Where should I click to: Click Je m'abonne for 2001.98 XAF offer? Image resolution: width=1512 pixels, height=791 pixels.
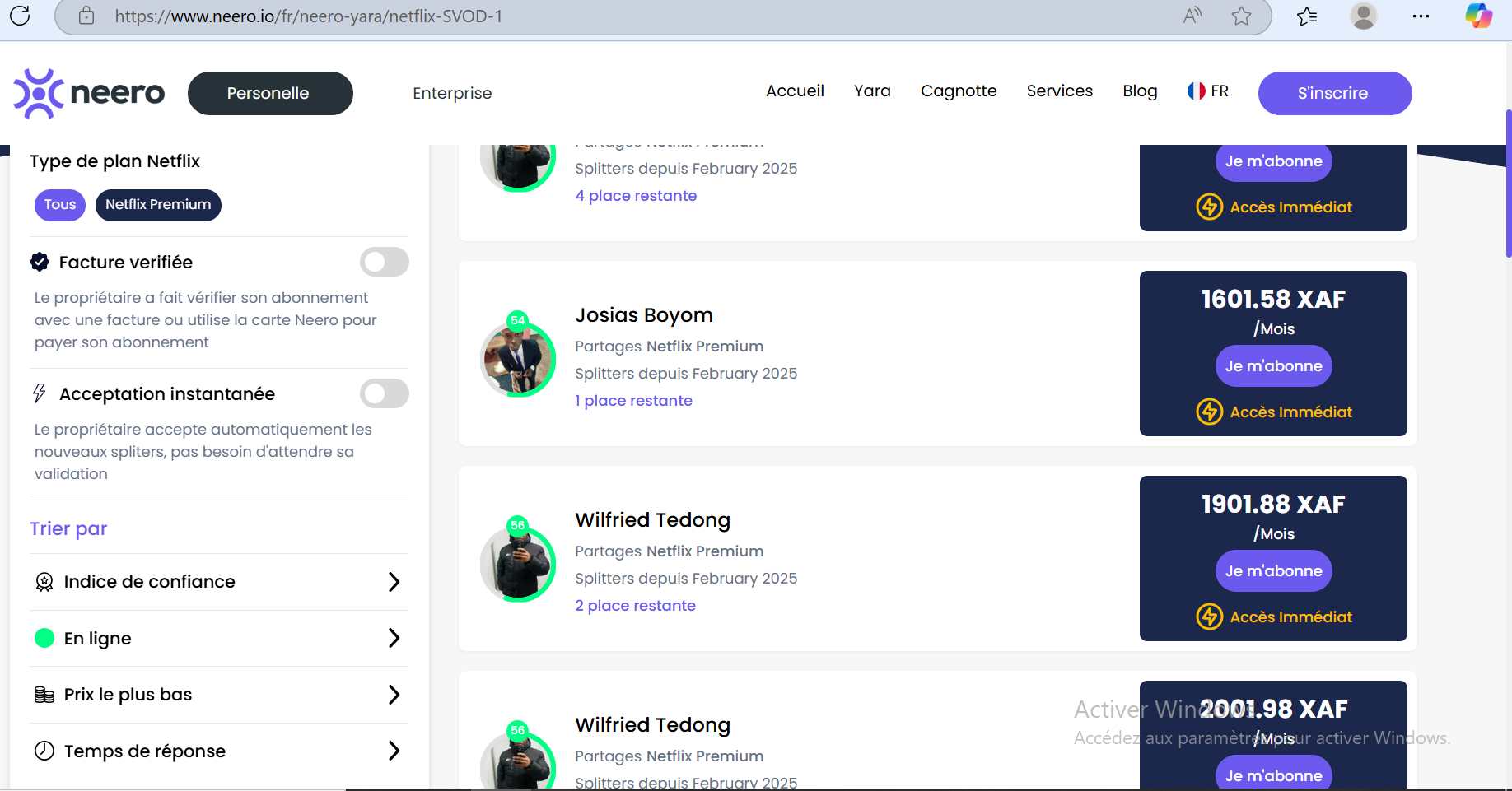[x=1273, y=774]
